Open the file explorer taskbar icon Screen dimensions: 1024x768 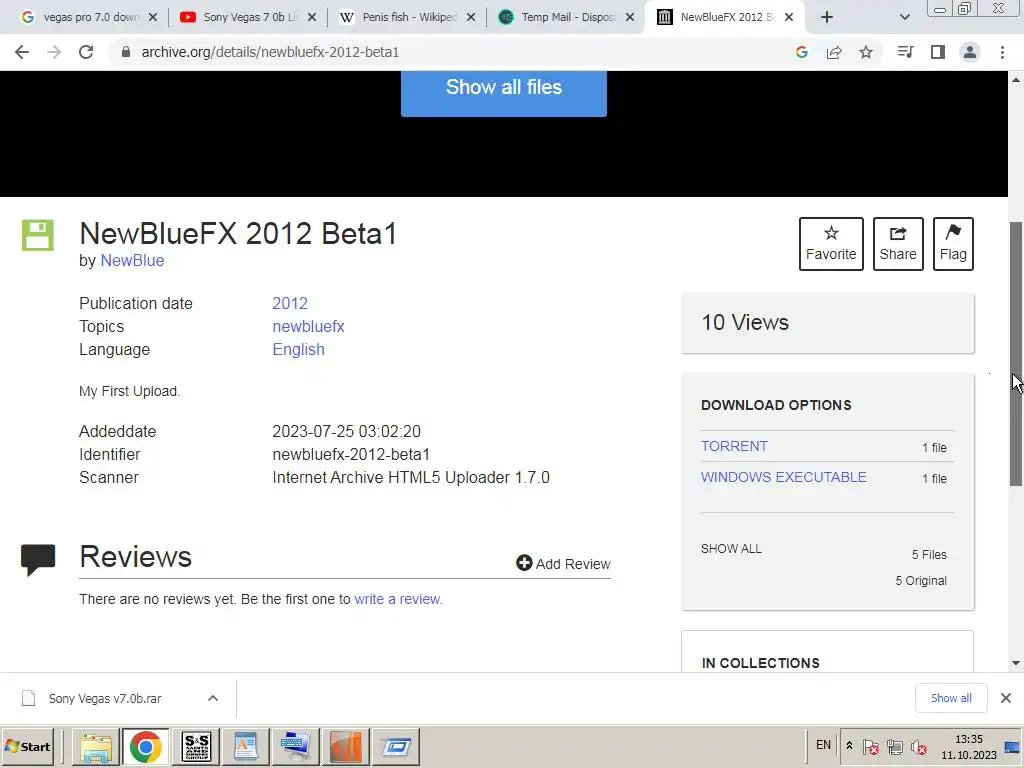(95, 747)
